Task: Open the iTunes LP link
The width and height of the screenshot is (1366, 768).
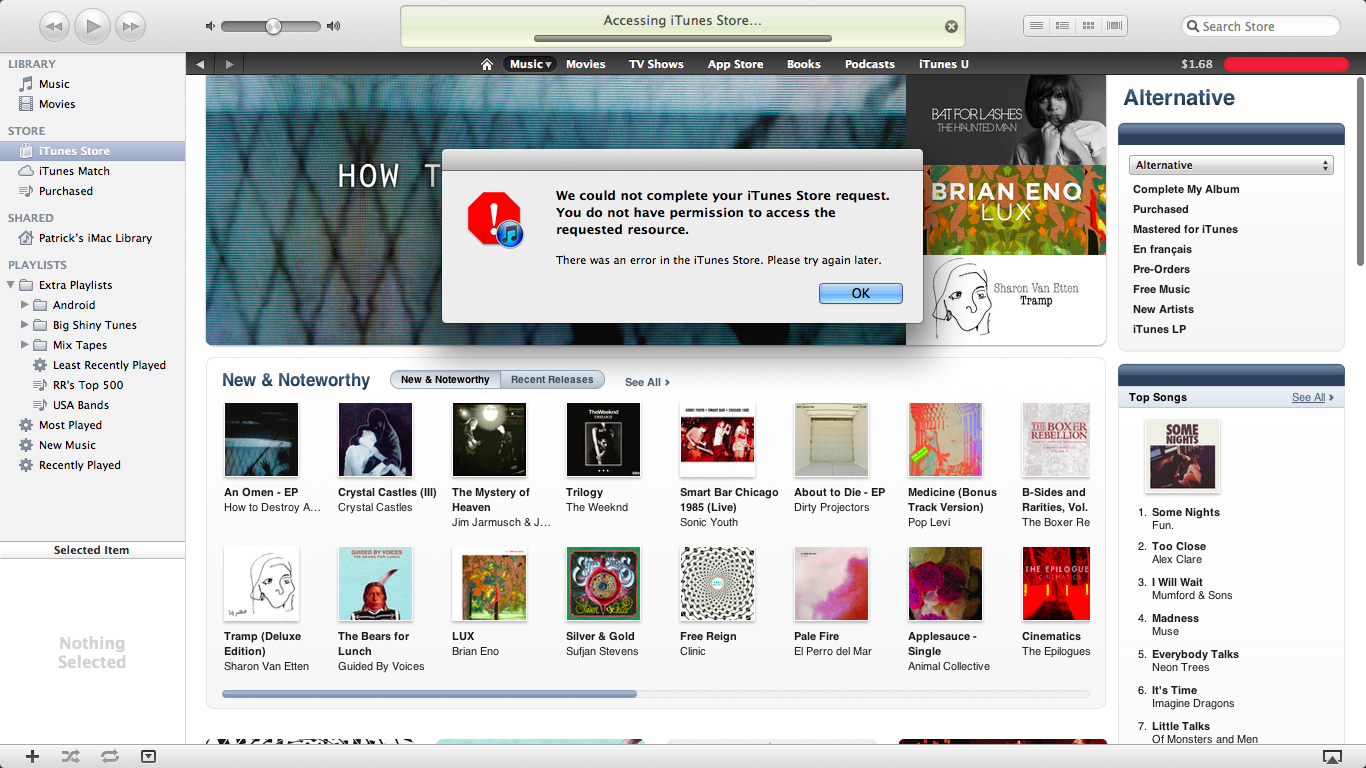Action: coord(1159,329)
